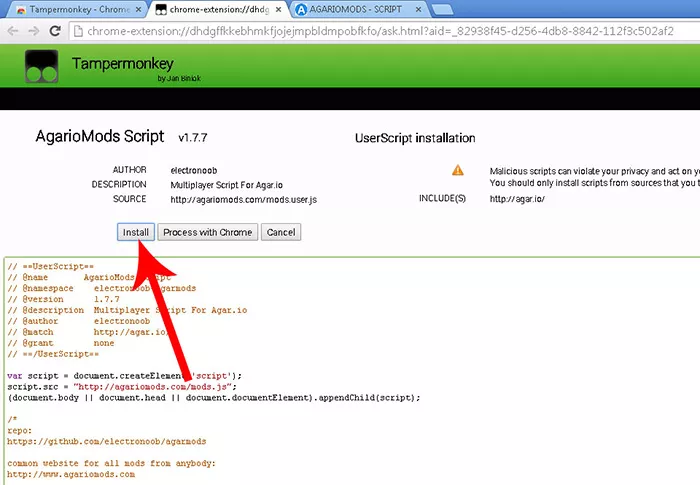Click the DESCRIPTION label
This screenshot has width=700, height=485.
pyautogui.click(x=119, y=184)
